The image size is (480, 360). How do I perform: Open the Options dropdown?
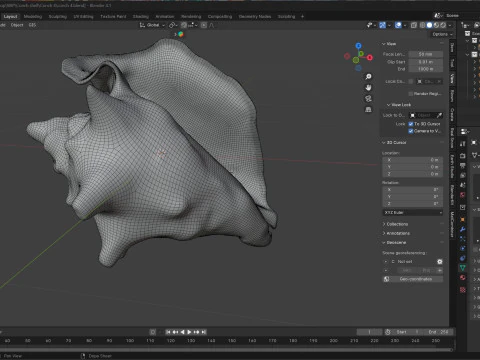click(x=442, y=34)
